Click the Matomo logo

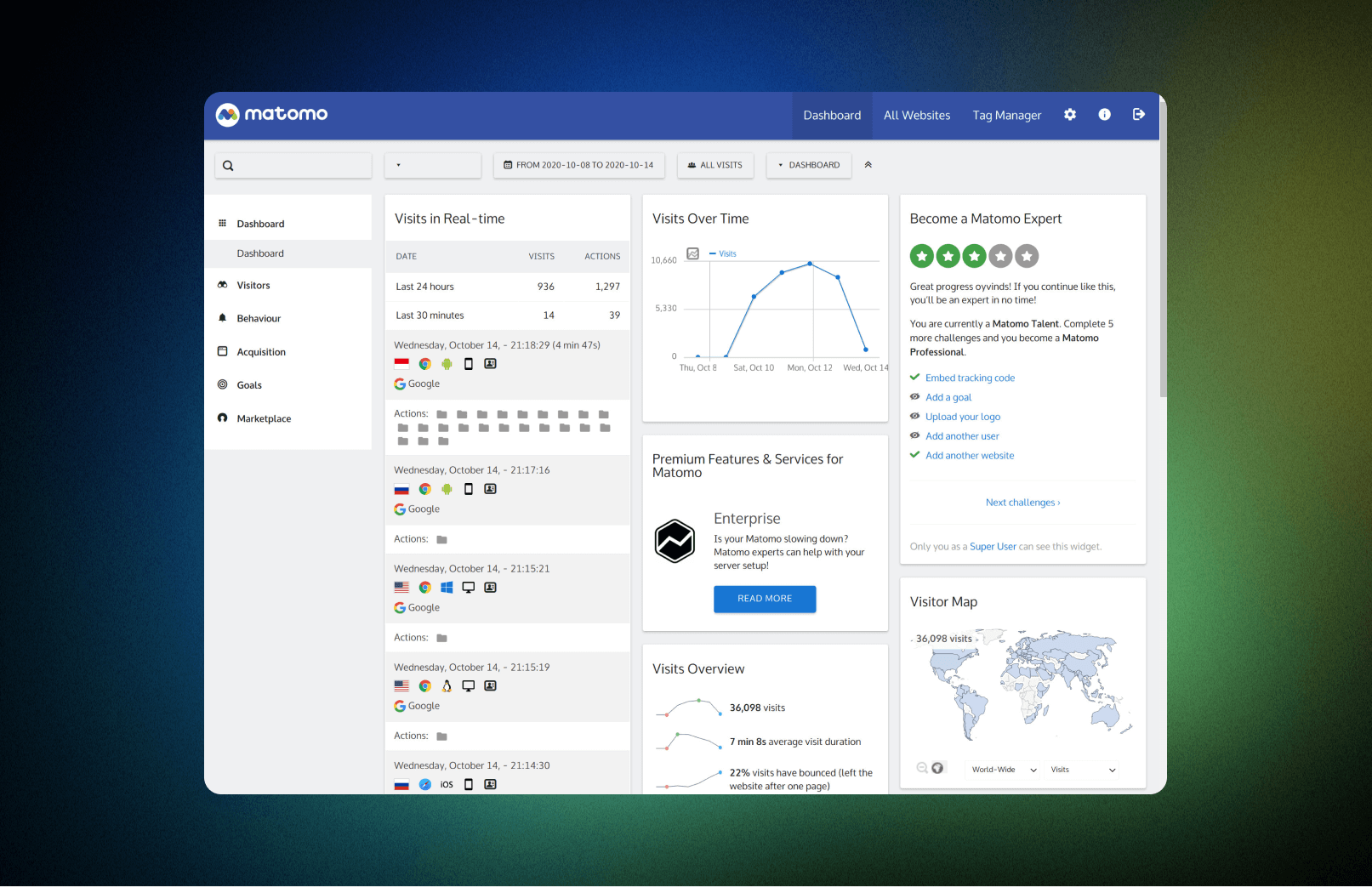point(271,114)
